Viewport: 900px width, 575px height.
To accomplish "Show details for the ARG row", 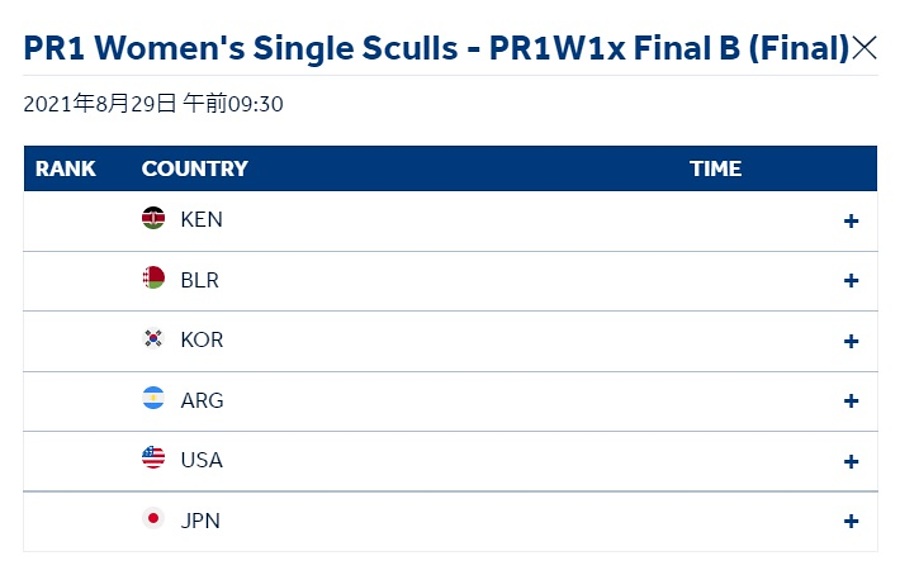I will tap(851, 401).
